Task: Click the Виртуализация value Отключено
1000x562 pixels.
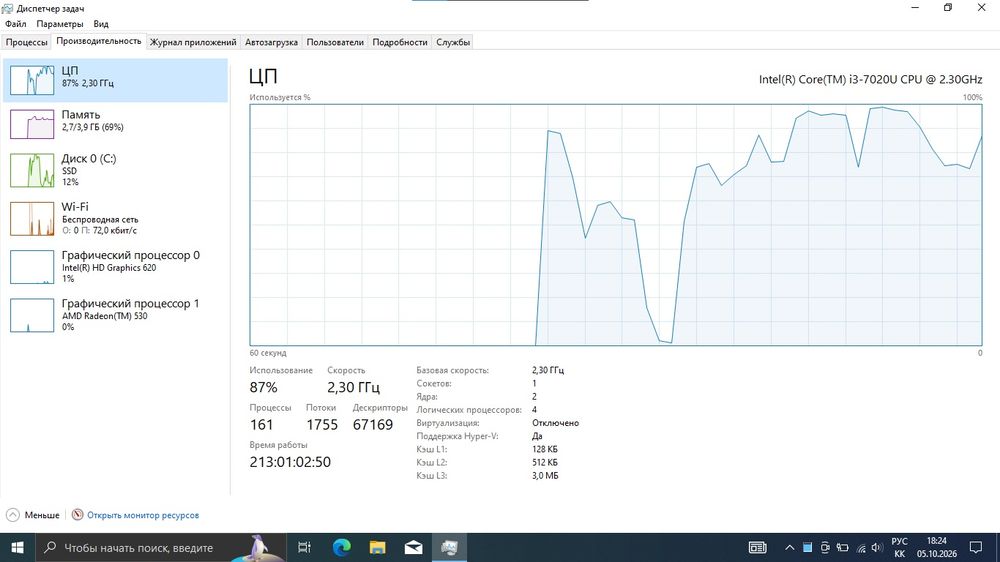Action: pyautogui.click(x=555, y=423)
